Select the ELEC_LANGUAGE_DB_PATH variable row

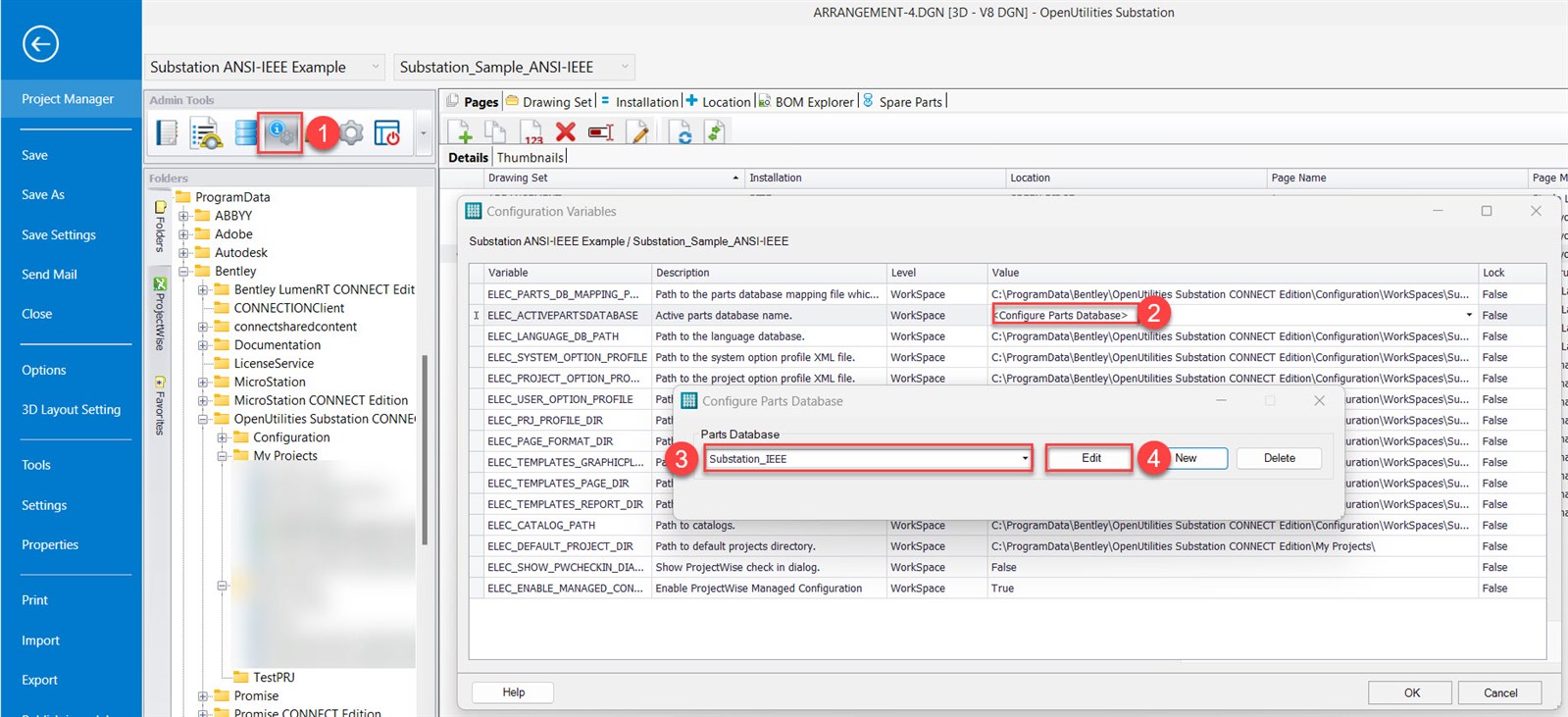1007,336
